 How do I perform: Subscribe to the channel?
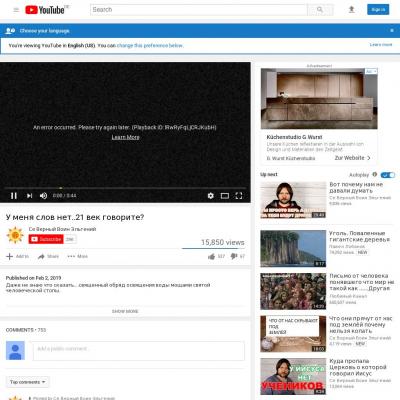pos(46,239)
